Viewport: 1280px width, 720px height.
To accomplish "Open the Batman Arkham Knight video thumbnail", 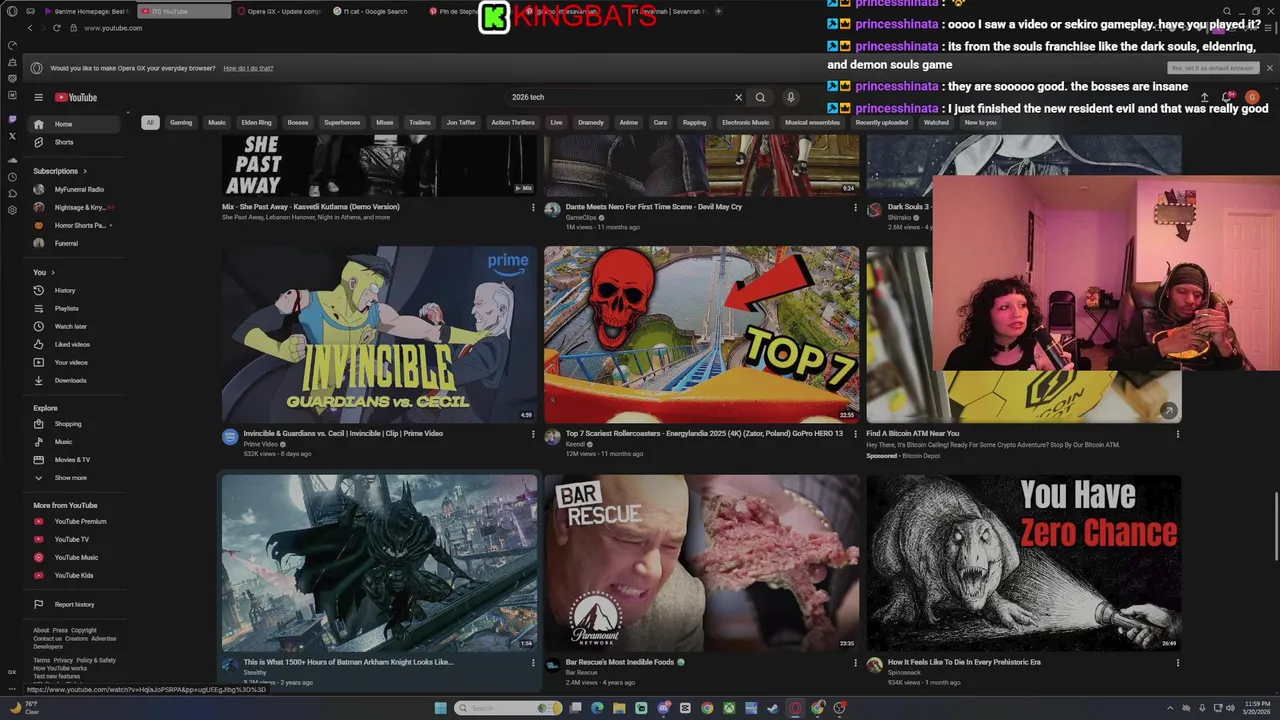I will (x=379, y=563).
